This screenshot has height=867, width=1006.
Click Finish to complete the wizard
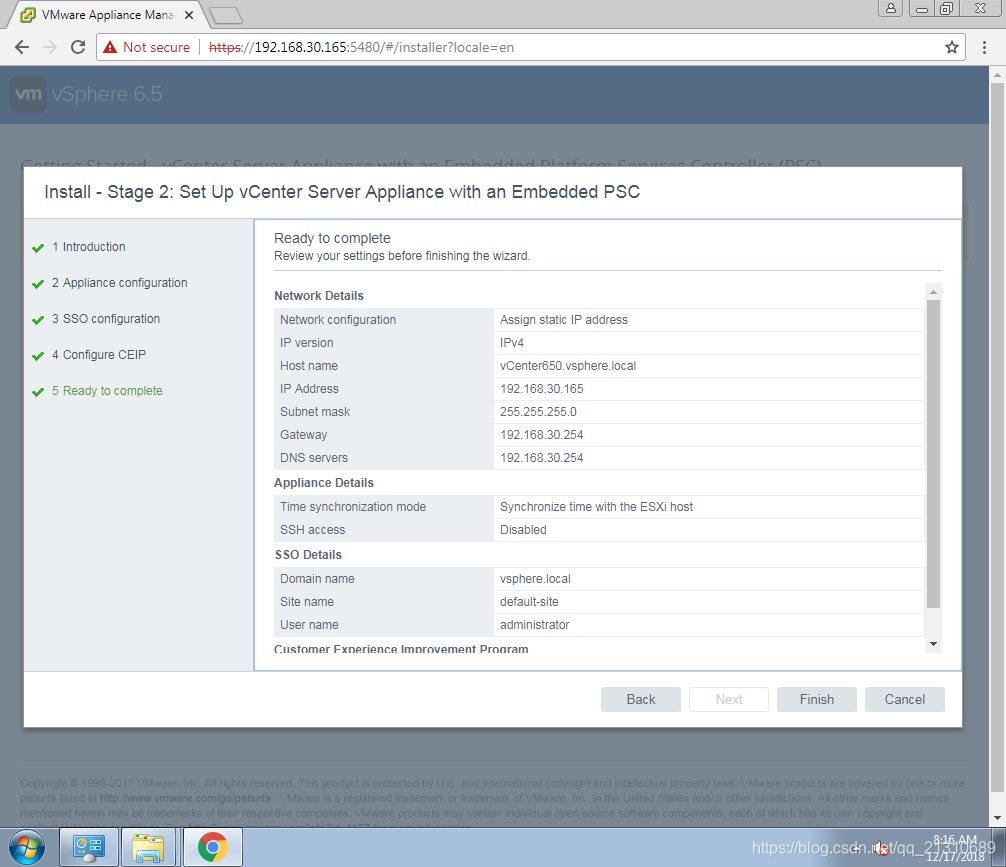tap(817, 700)
